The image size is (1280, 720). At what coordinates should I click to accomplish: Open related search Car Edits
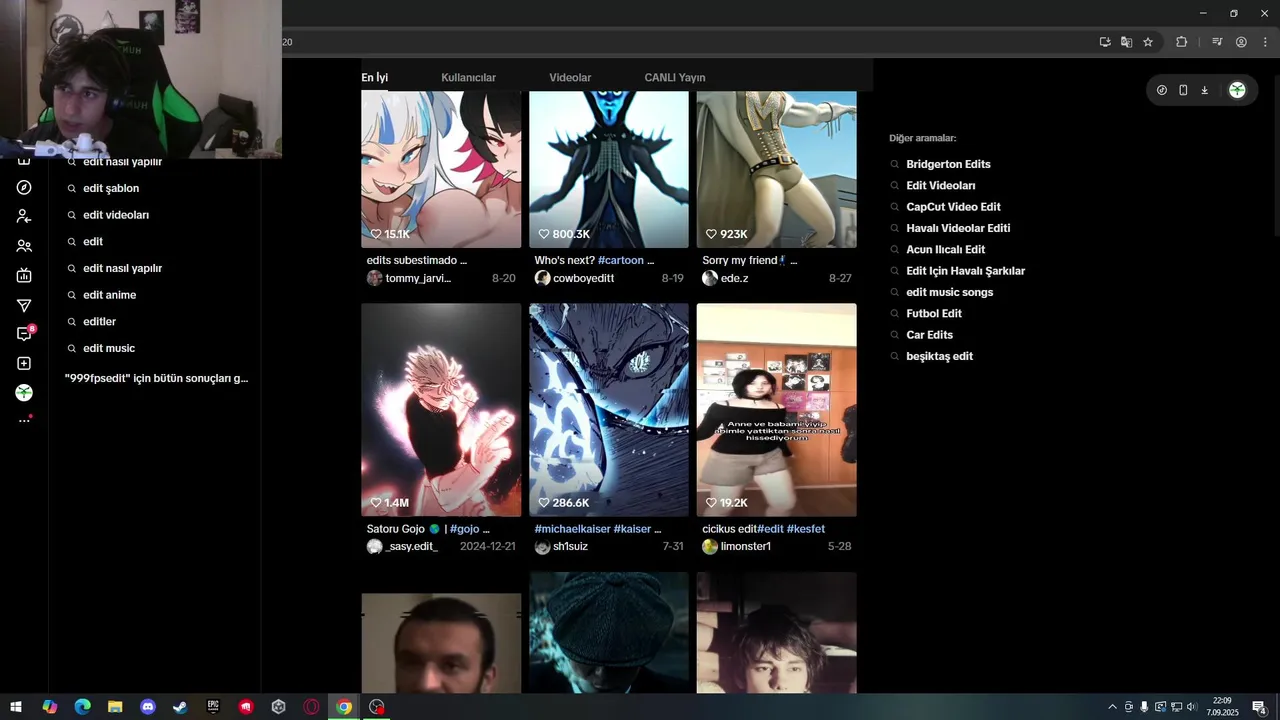[x=929, y=335]
